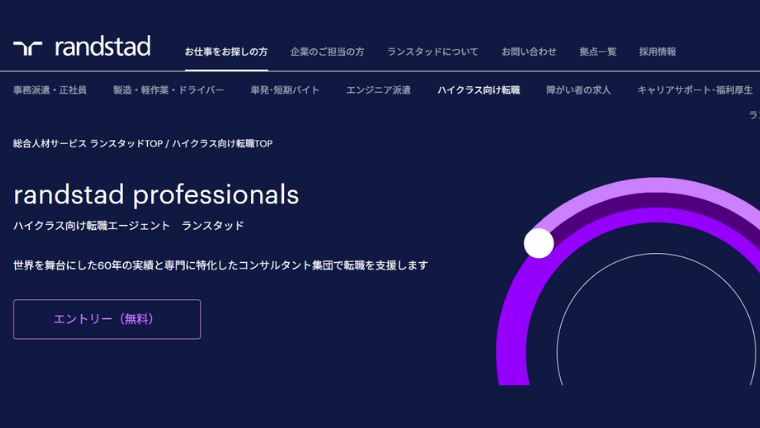Click the randstad professionals heading
Image resolution: width=760 pixels, height=428 pixels.
point(156,195)
